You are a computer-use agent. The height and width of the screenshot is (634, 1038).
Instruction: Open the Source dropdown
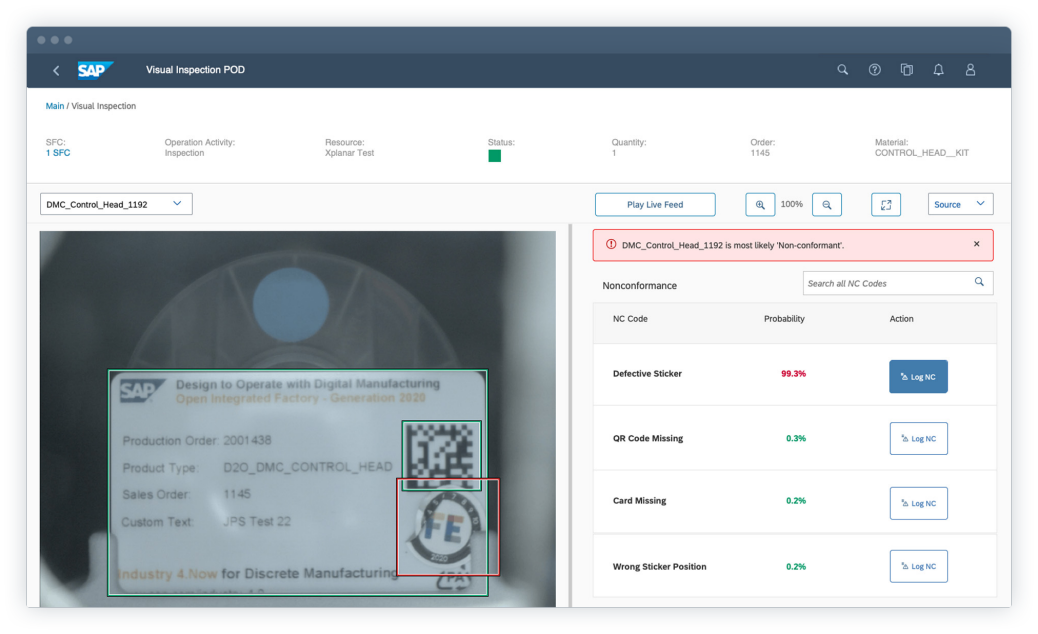point(960,204)
